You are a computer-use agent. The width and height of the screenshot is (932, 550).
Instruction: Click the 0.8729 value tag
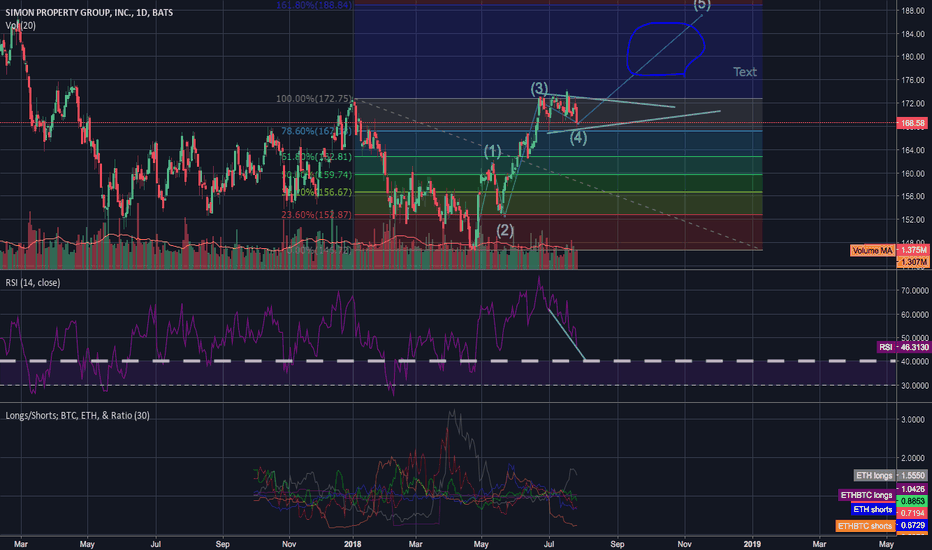(912, 526)
